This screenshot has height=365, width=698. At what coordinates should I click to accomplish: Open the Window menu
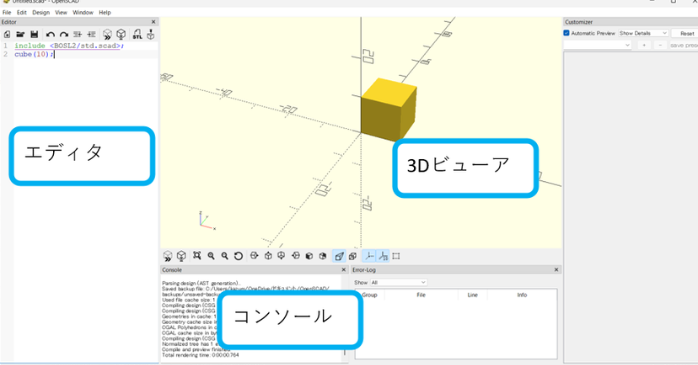pos(83,12)
